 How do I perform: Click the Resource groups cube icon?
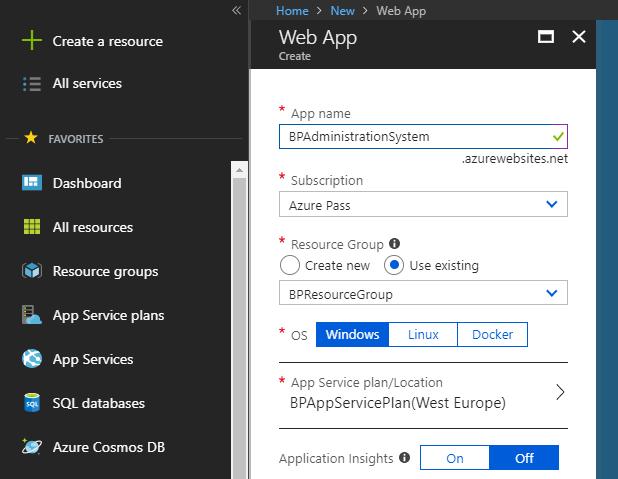coord(32,271)
